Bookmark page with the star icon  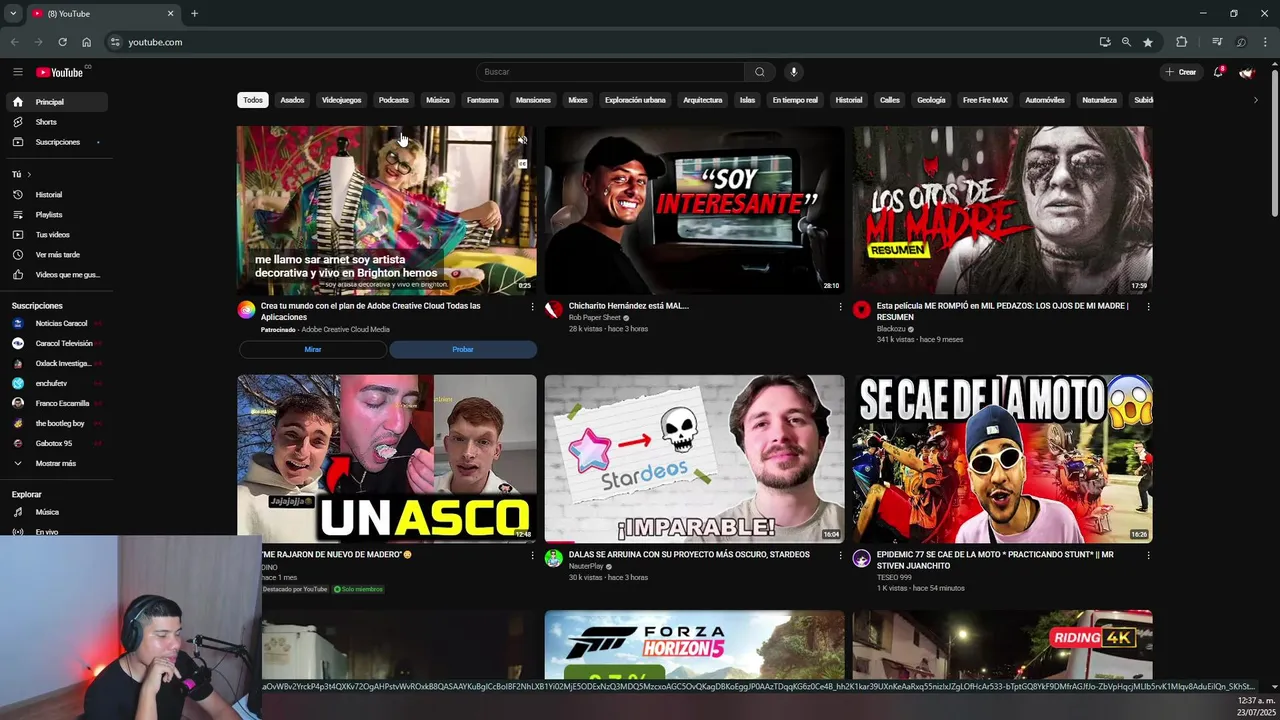click(x=1148, y=42)
